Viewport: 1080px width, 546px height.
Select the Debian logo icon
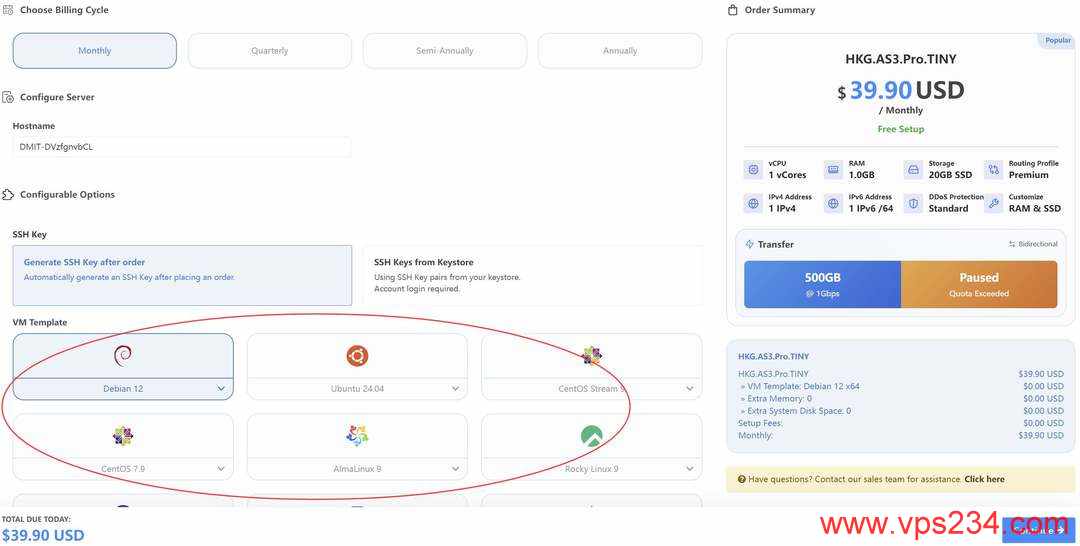pos(123,355)
